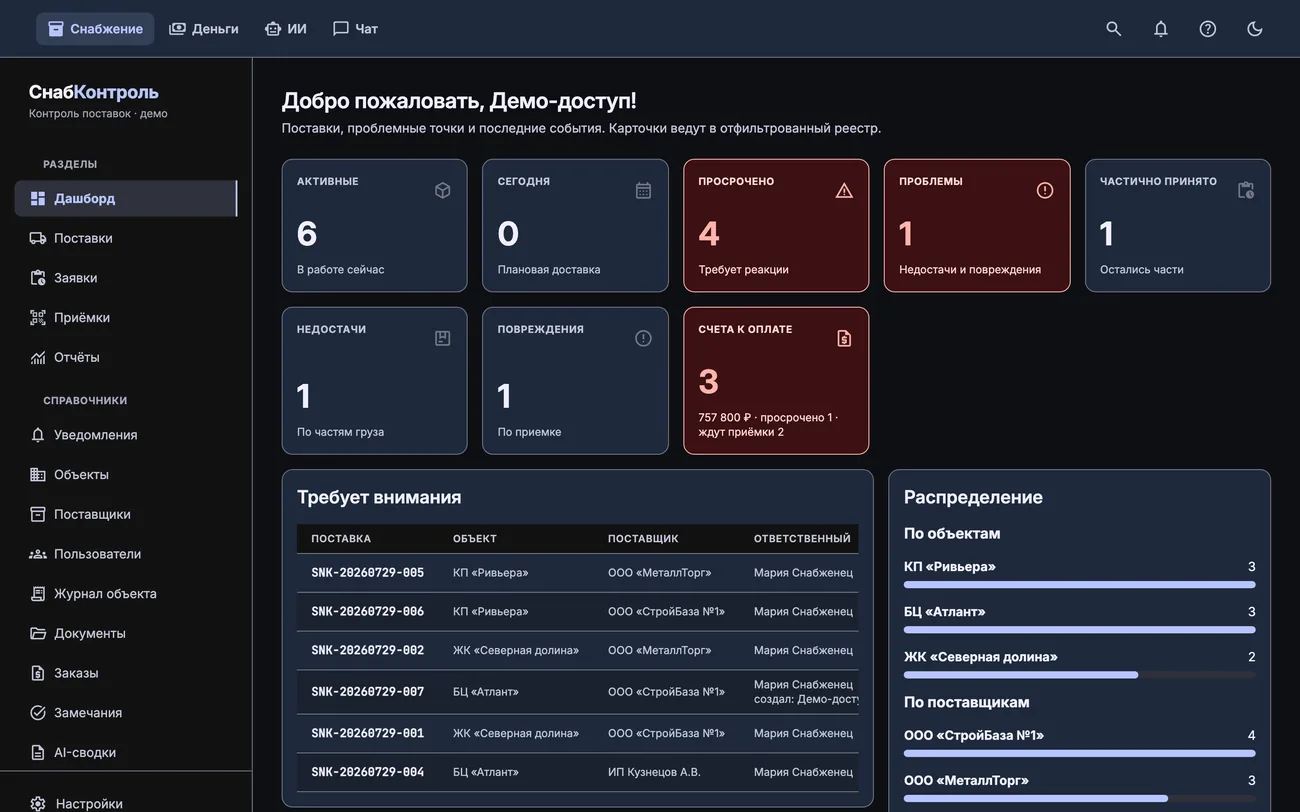Image resolution: width=1300 pixels, height=812 pixels.
Task: Open shipment SNK-20260729-002
Action: [368, 650]
